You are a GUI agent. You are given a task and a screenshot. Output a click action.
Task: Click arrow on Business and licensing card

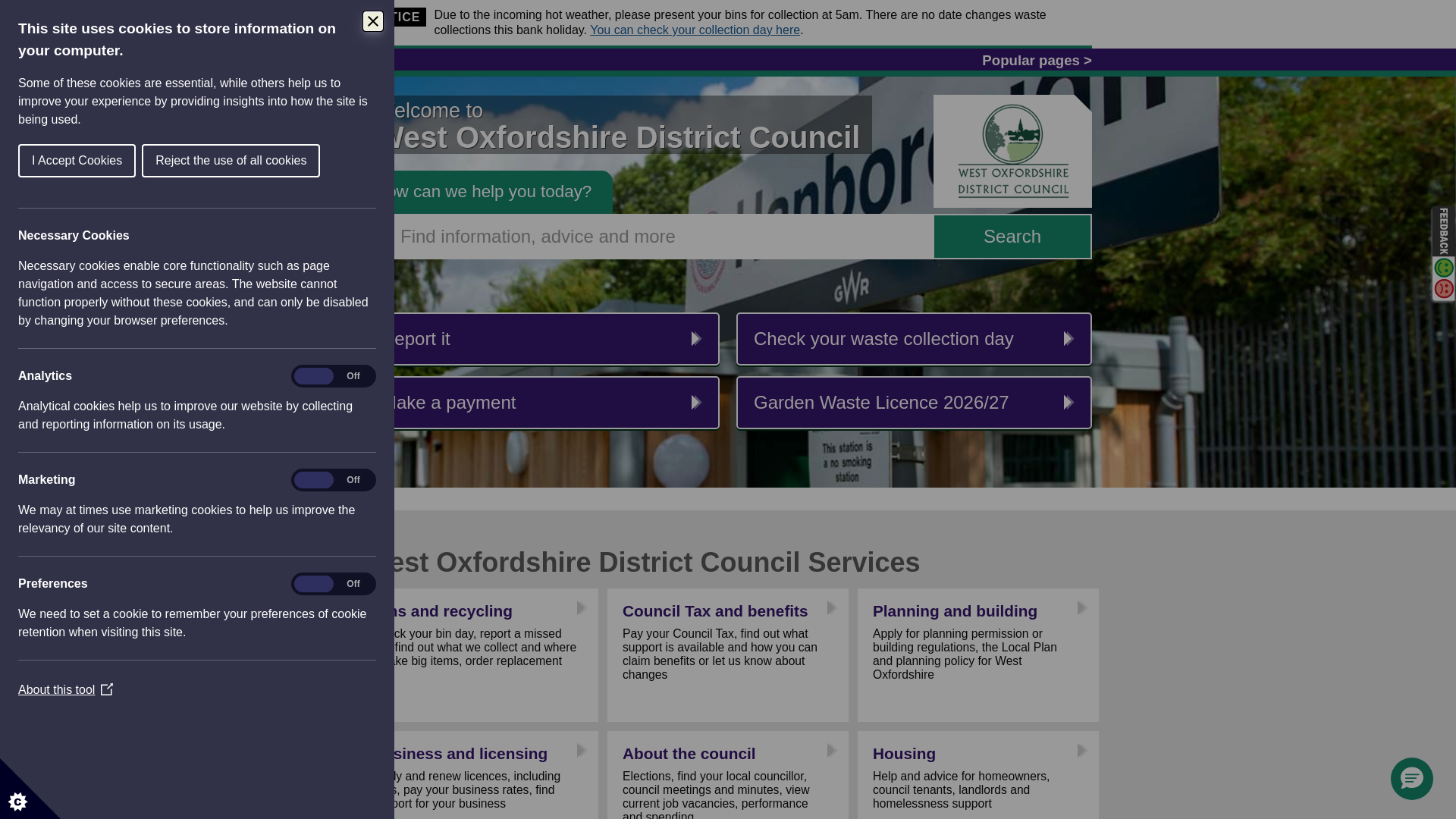pyautogui.click(x=582, y=751)
